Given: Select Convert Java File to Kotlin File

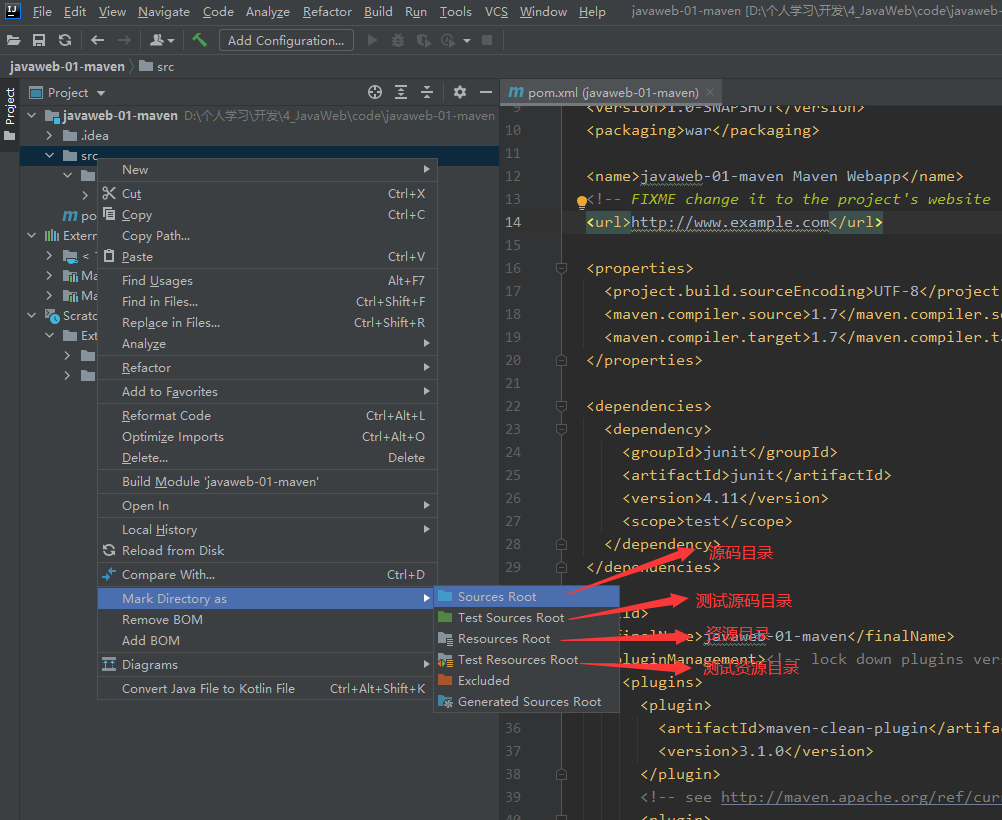Looking at the screenshot, I should [x=267, y=688].
